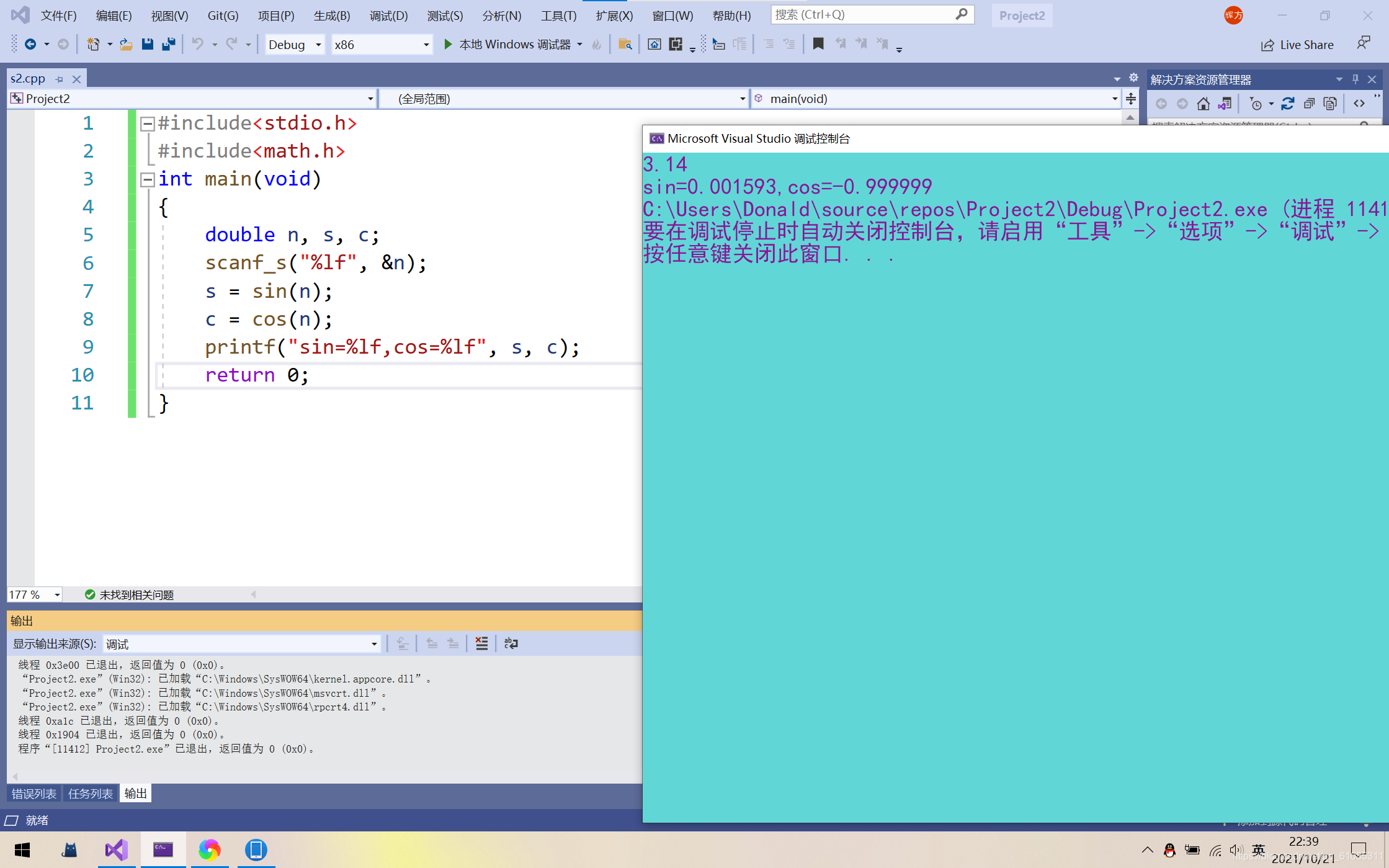Image resolution: width=1389 pixels, height=868 pixels.
Task: Click the Navigate Backward arrow icon
Action: (30, 44)
